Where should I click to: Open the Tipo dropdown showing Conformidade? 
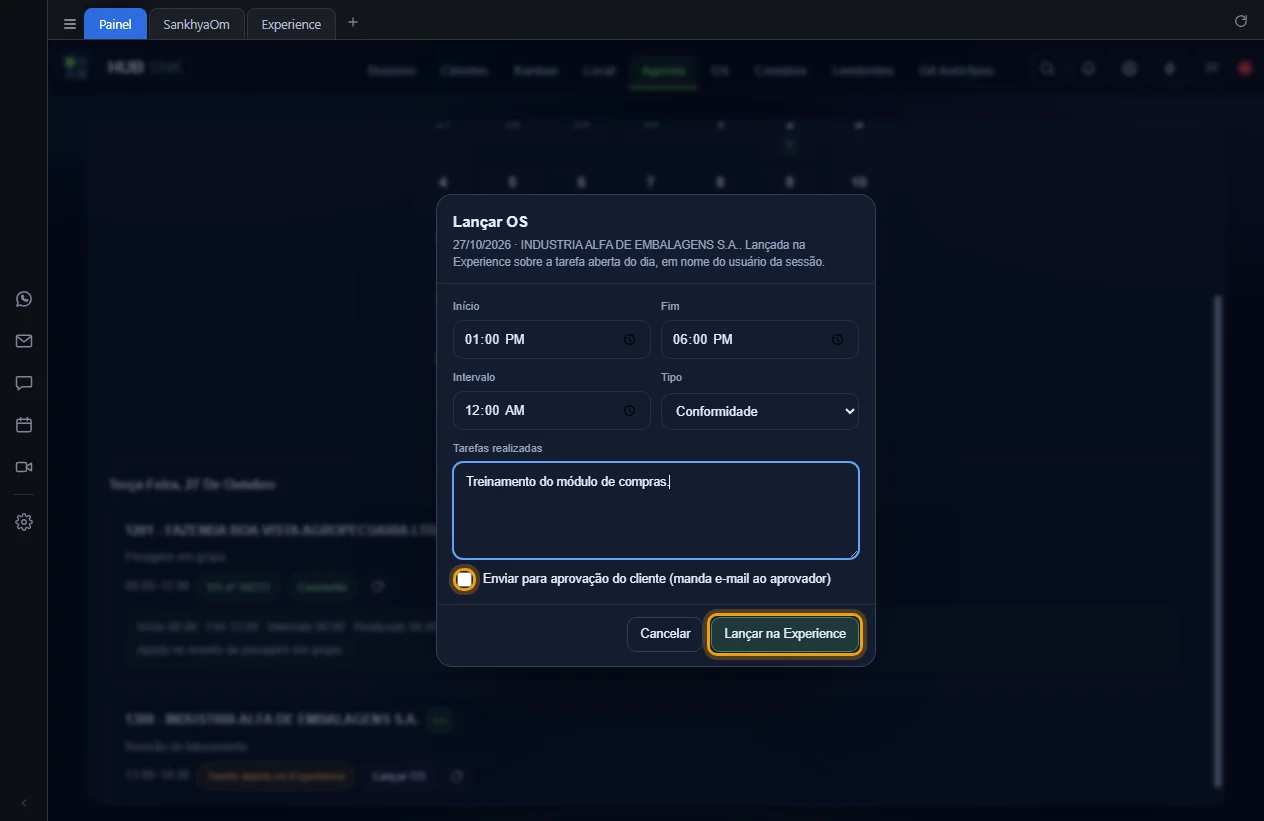[759, 411]
